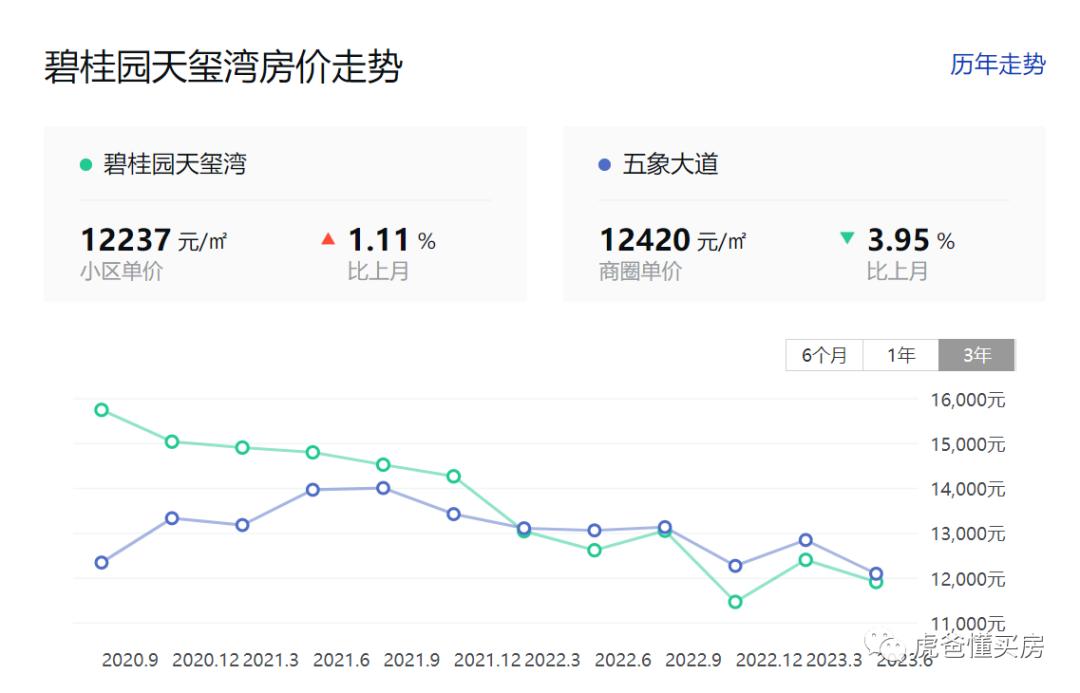Switch to the 1年 time range tab
The image size is (1080, 693).
click(900, 354)
